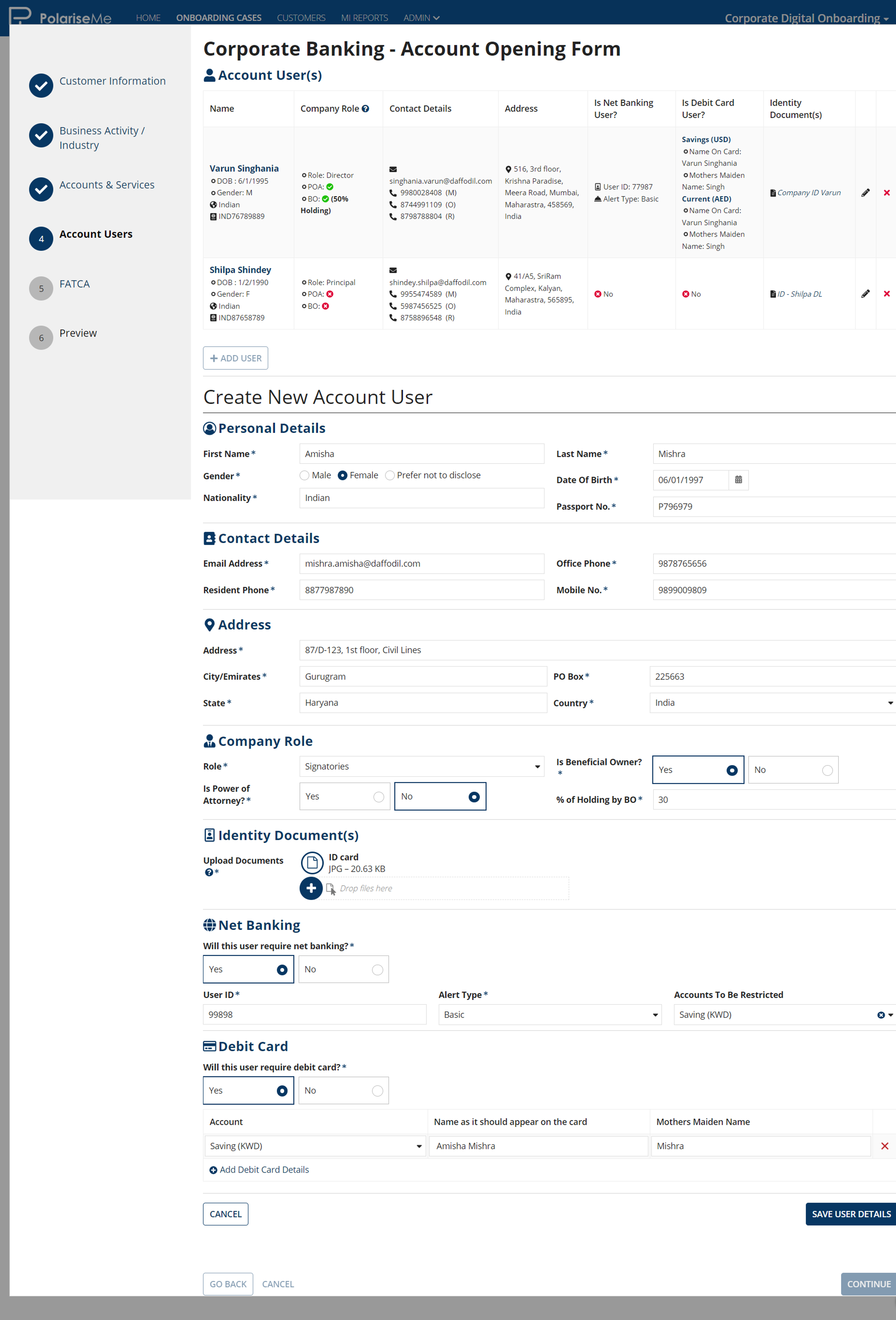Click the Business Activity step checkmark
The image size is (896, 1320).
(41, 135)
